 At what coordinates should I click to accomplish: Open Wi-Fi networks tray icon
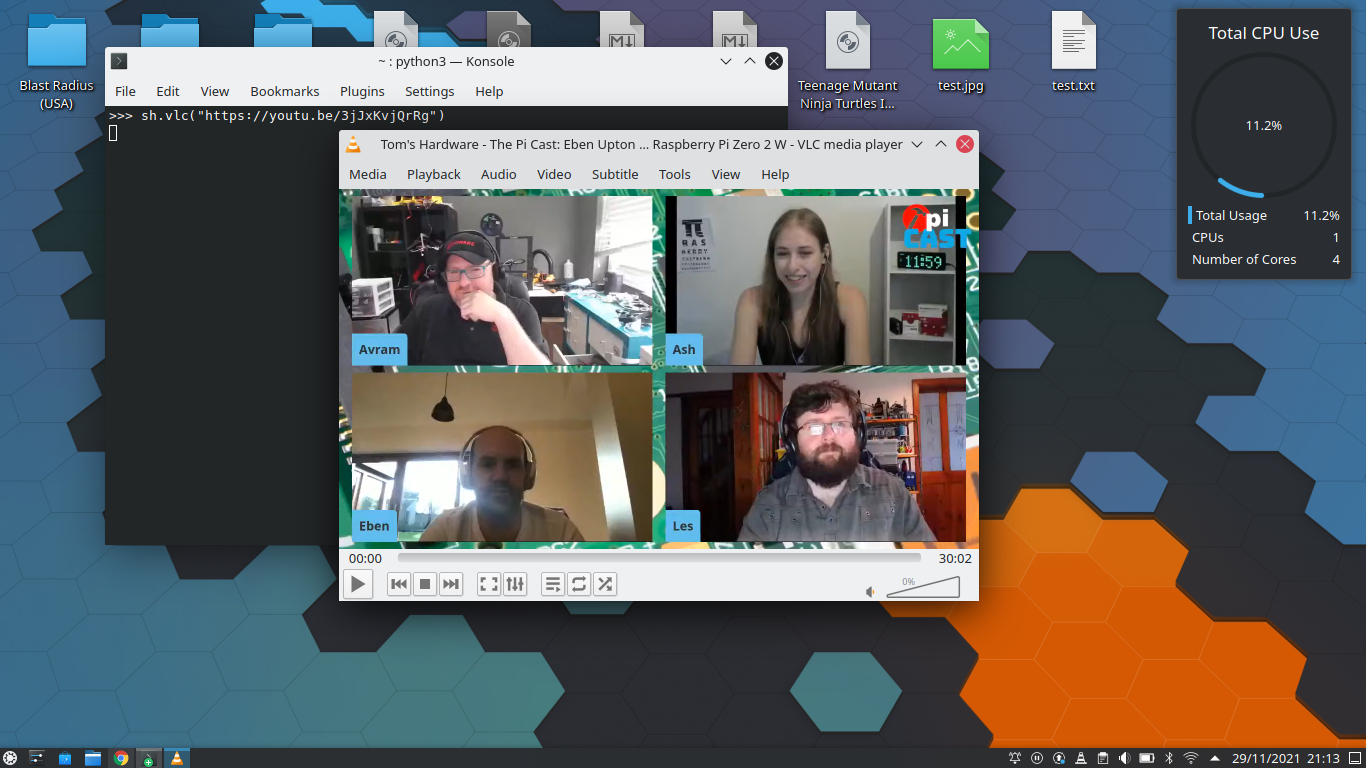click(1191, 758)
